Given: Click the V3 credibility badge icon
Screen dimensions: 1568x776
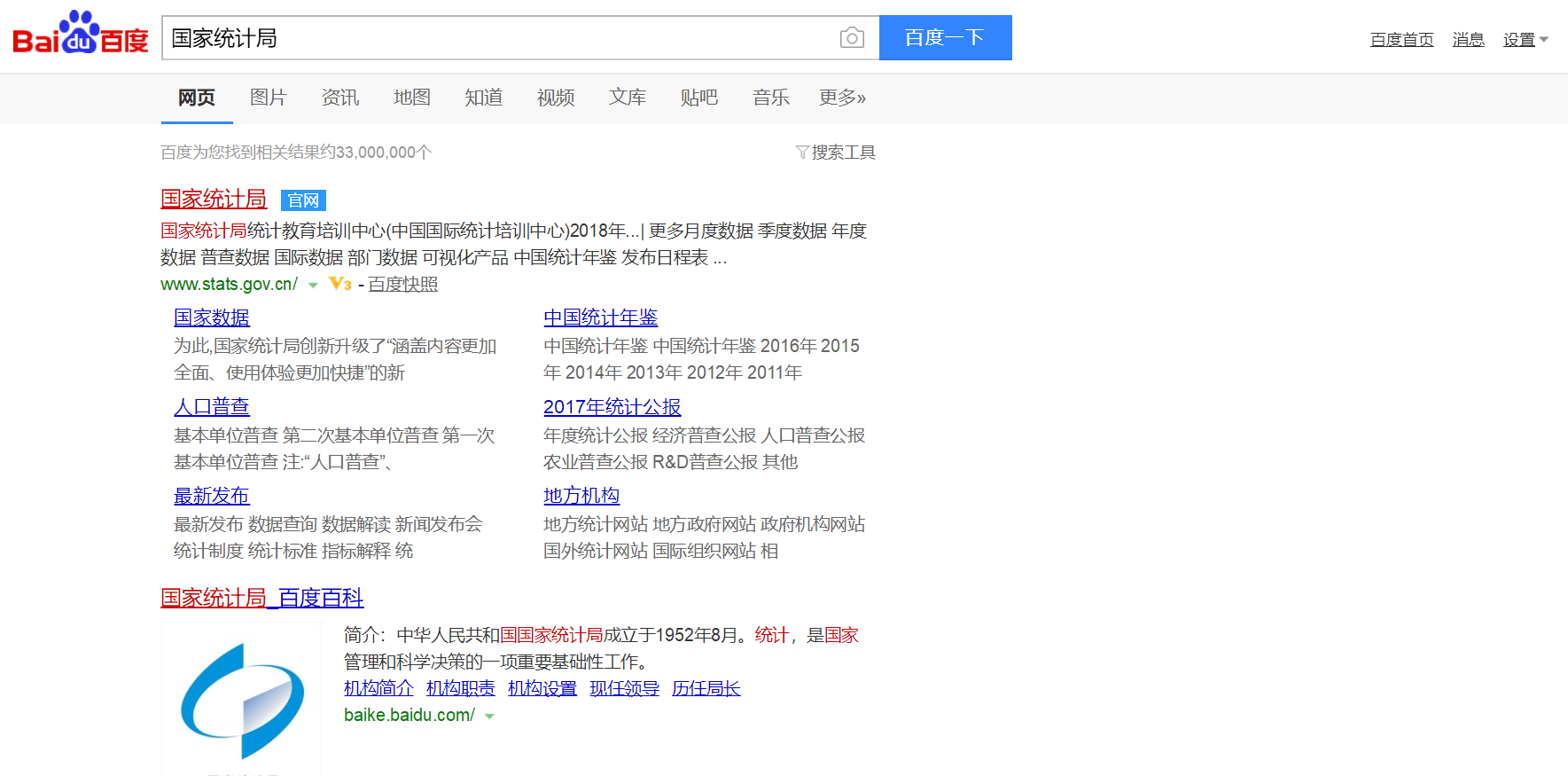Looking at the screenshot, I should (x=340, y=284).
